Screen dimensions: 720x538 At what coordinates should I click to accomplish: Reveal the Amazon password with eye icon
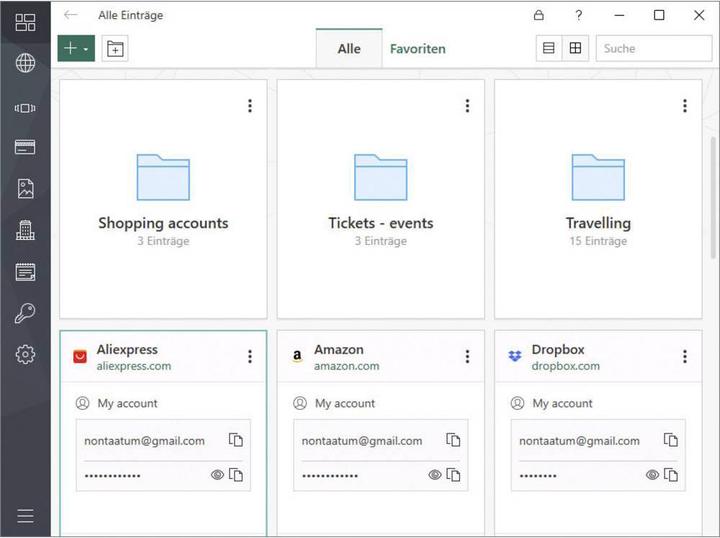[434, 475]
